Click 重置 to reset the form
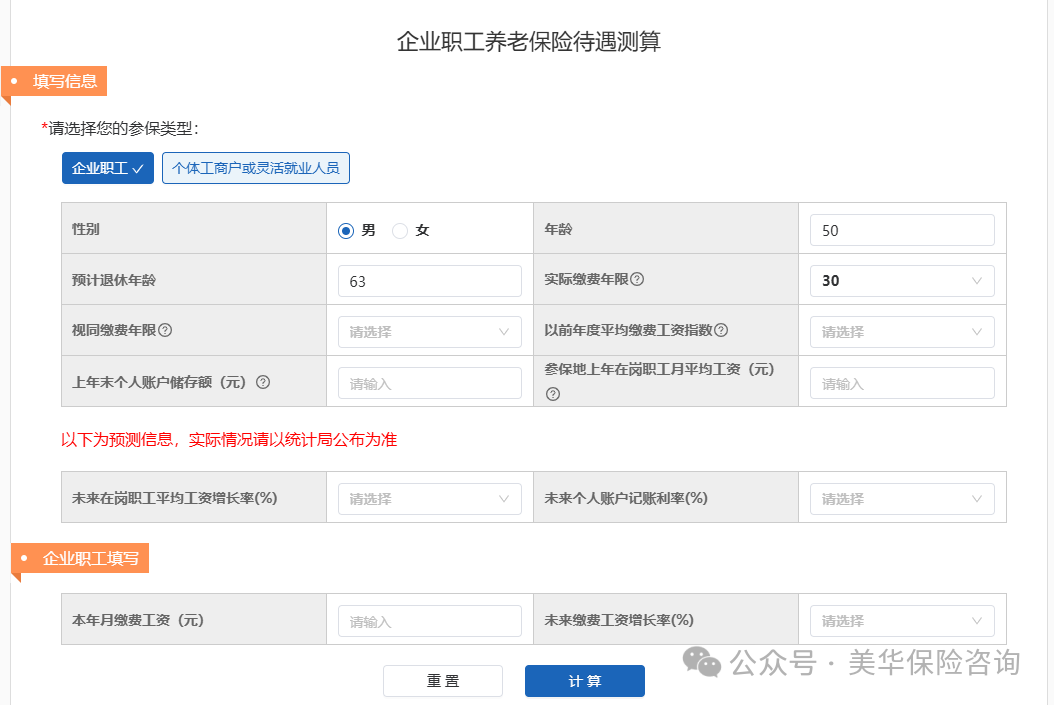The width and height of the screenshot is (1054, 705). (x=443, y=681)
